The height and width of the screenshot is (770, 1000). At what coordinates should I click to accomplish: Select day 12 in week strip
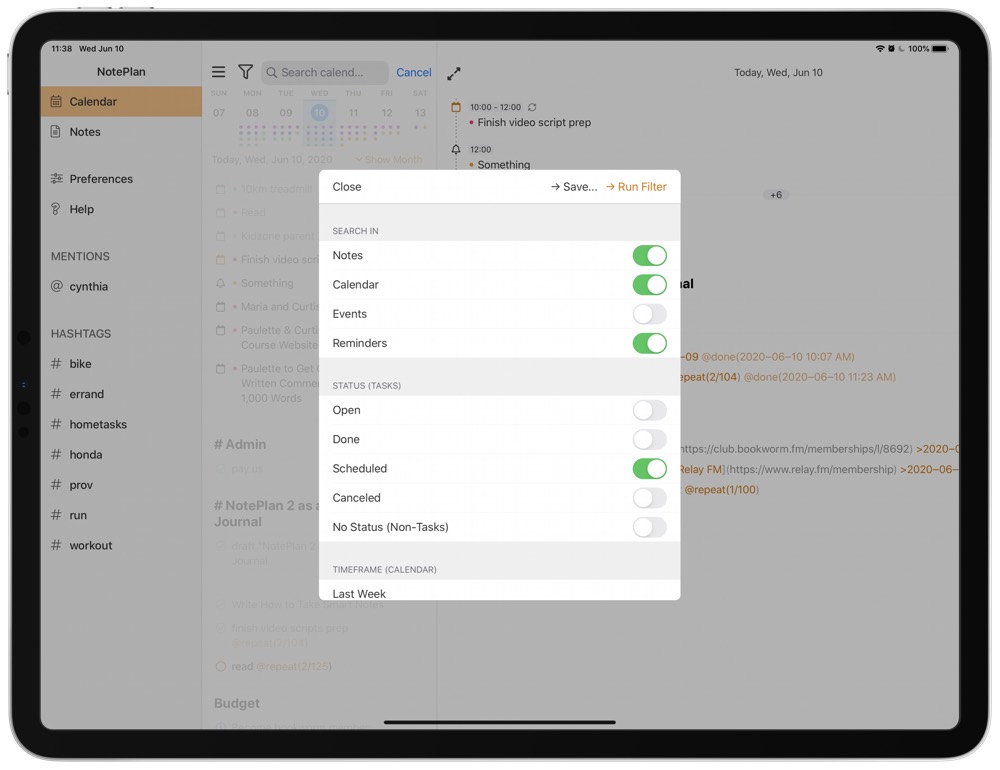tap(386, 113)
